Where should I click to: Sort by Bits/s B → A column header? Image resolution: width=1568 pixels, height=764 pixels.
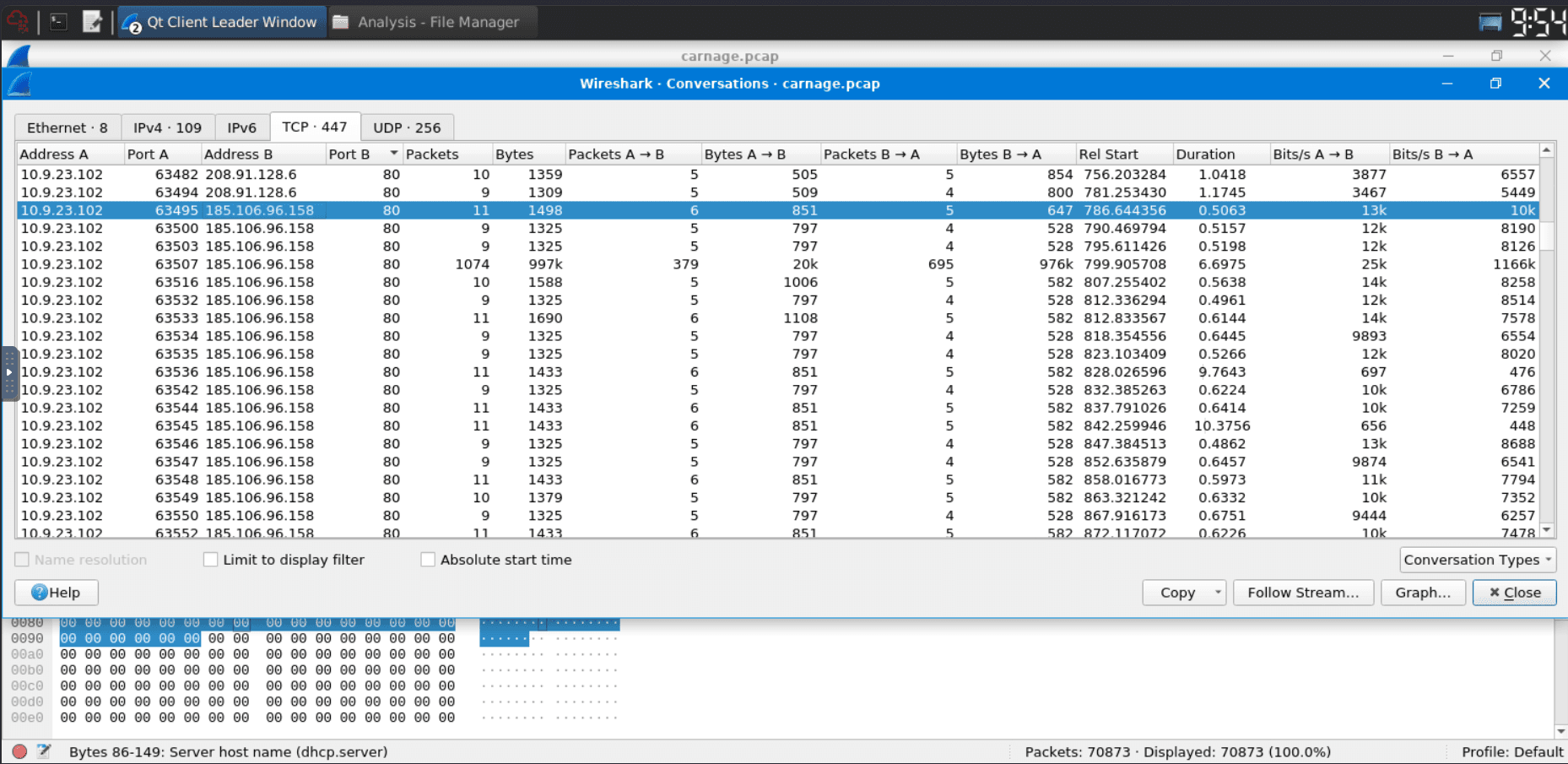1464,154
